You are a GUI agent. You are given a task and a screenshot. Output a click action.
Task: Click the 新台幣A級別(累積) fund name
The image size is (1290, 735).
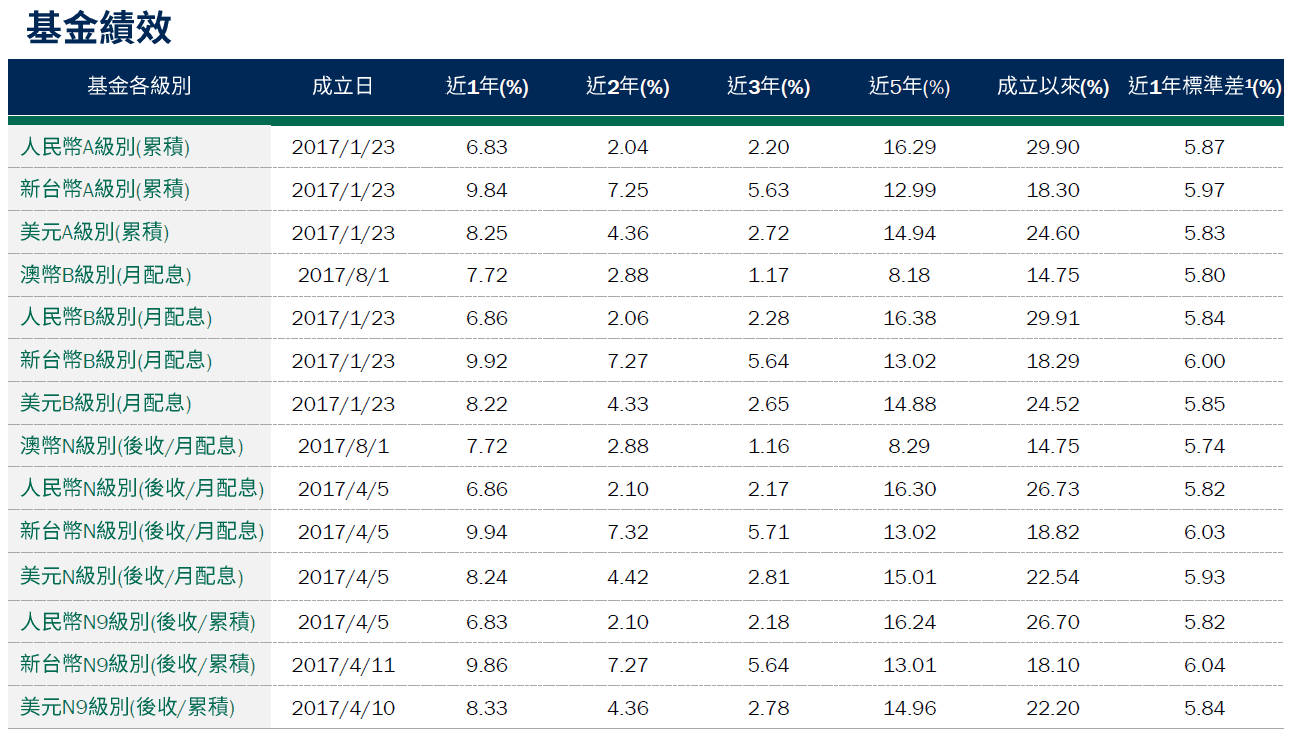(x=105, y=189)
